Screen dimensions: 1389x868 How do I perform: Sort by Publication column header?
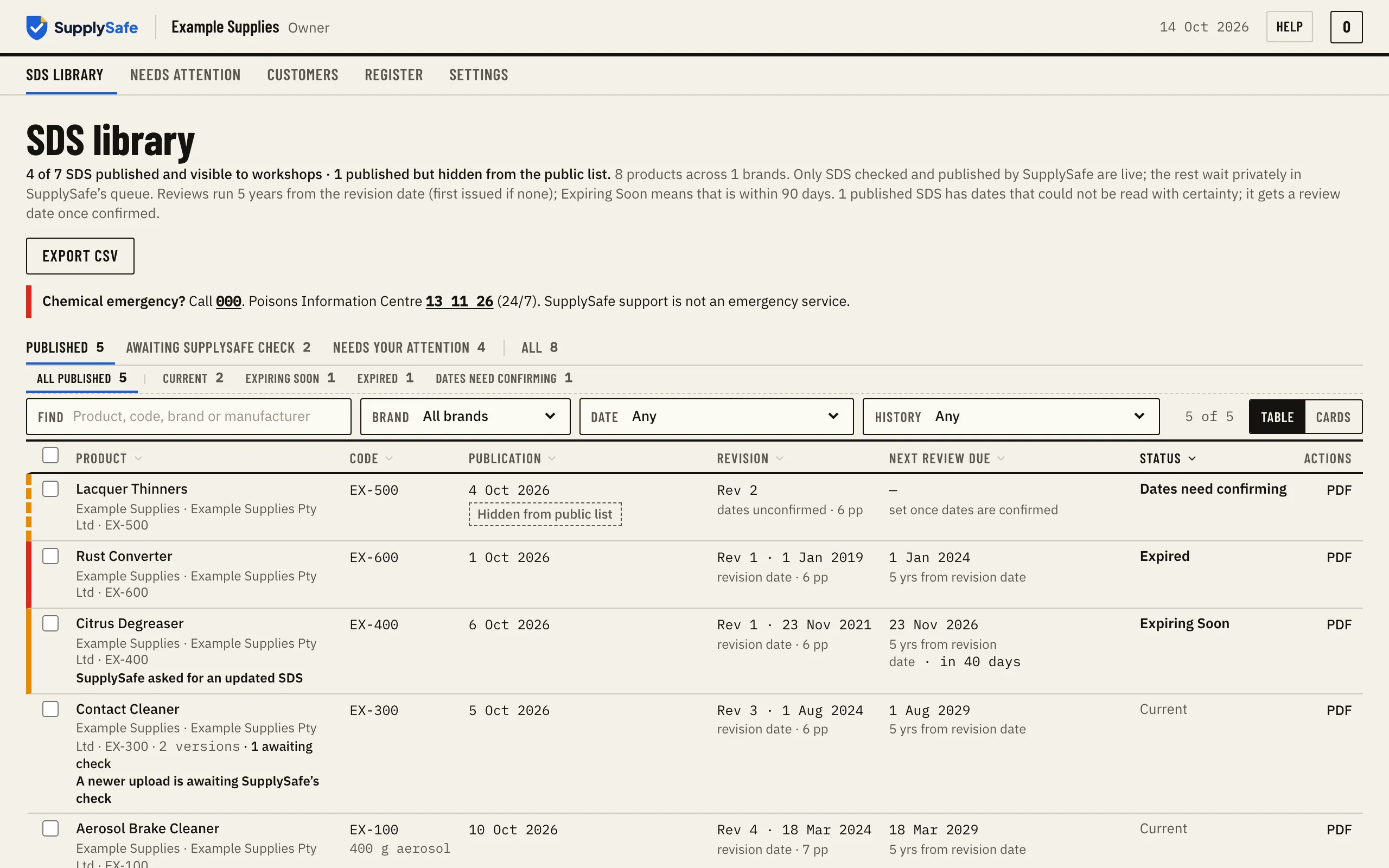(512, 459)
